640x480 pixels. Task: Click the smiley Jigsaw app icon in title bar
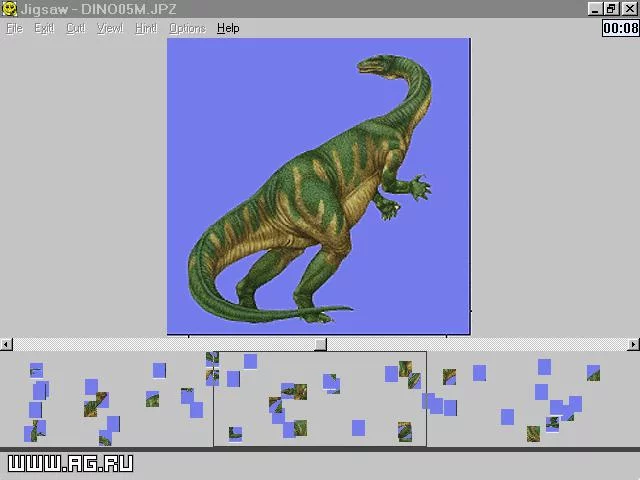[x=9, y=9]
